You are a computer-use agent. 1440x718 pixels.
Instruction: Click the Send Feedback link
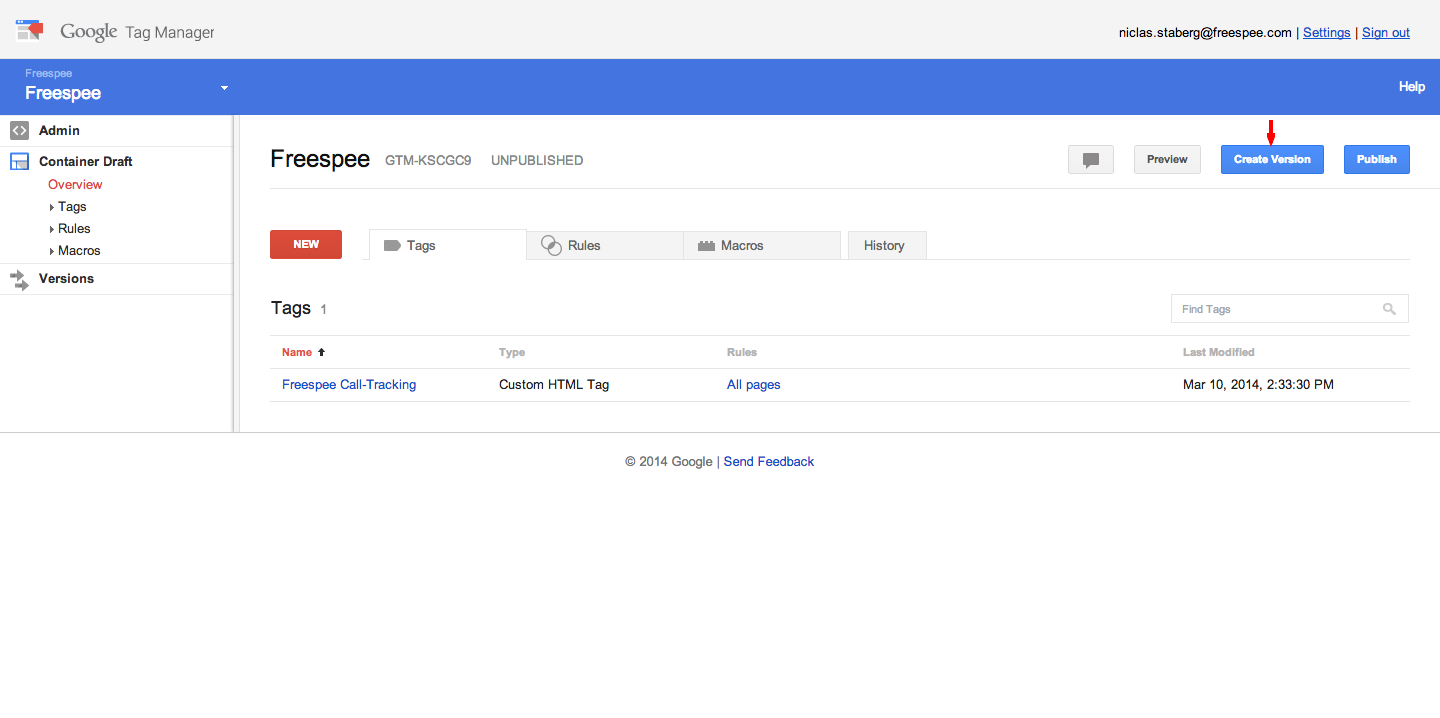(x=769, y=462)
